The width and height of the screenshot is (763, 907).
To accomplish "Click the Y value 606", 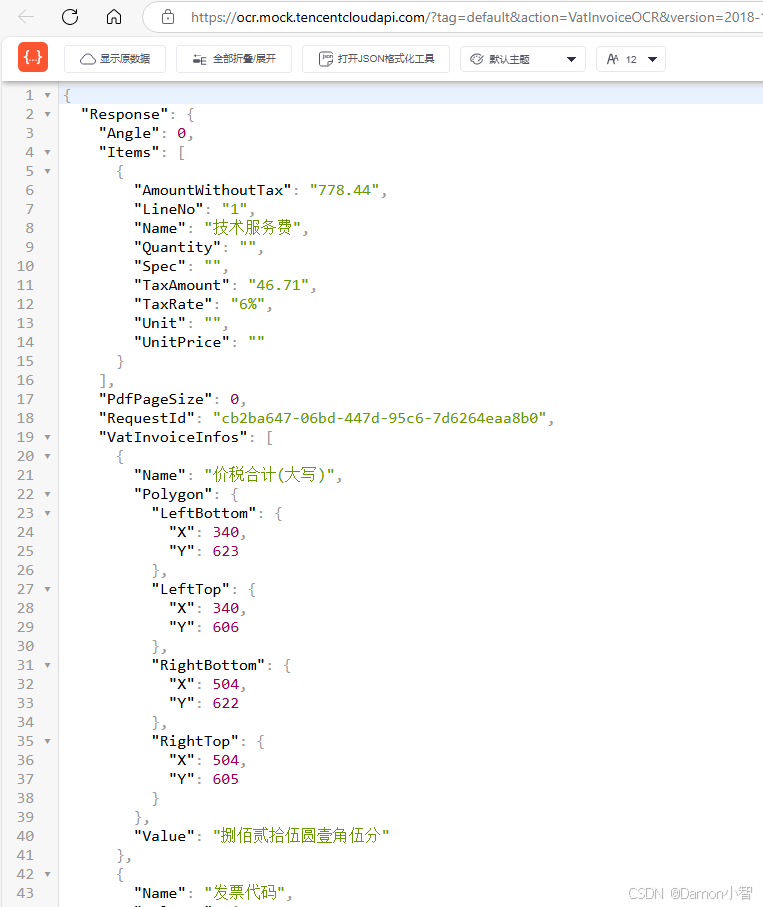I will pos(226,628).
